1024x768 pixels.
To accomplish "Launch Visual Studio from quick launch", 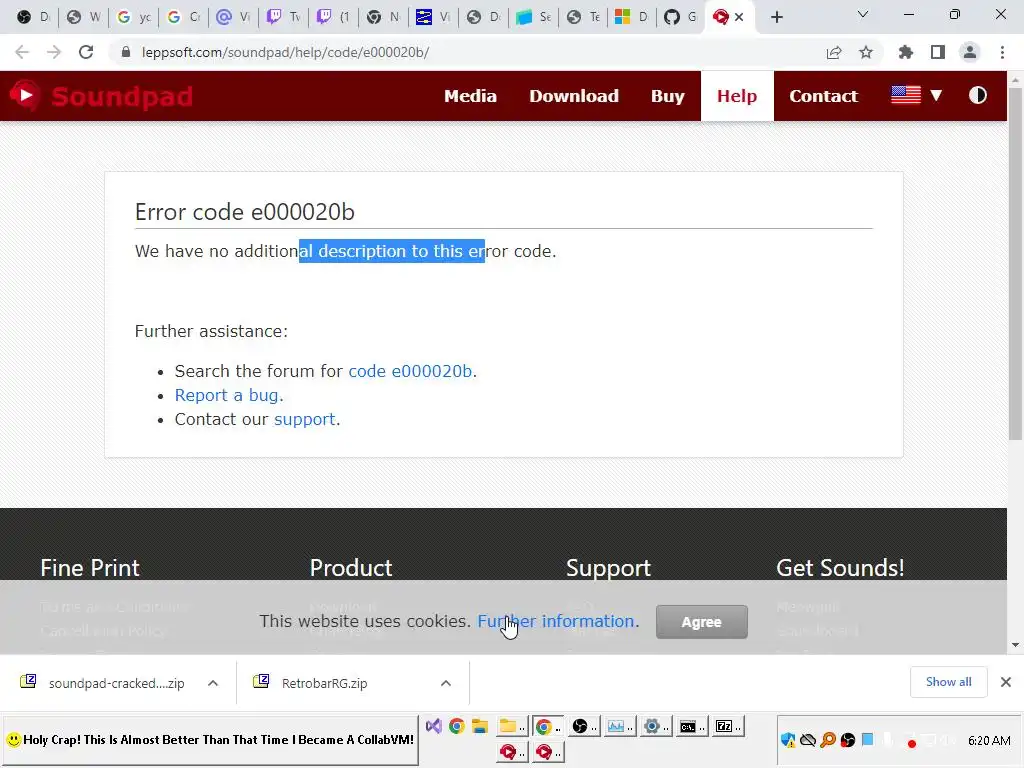I will point(434,726).
